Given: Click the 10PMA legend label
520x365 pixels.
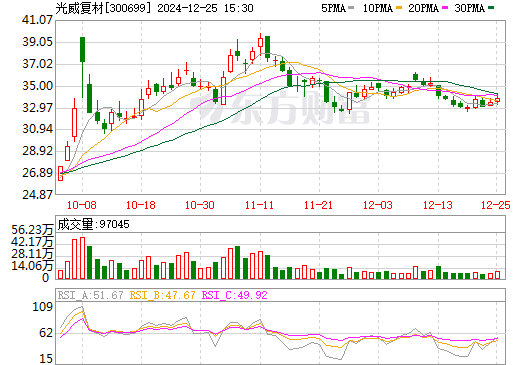Looking at the screenshot, I should point(378,8).
